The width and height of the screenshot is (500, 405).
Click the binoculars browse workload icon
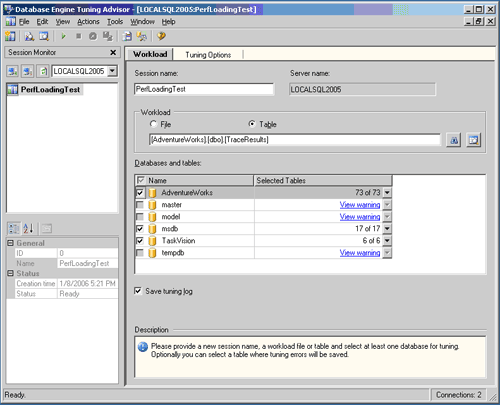coord(454,140)
